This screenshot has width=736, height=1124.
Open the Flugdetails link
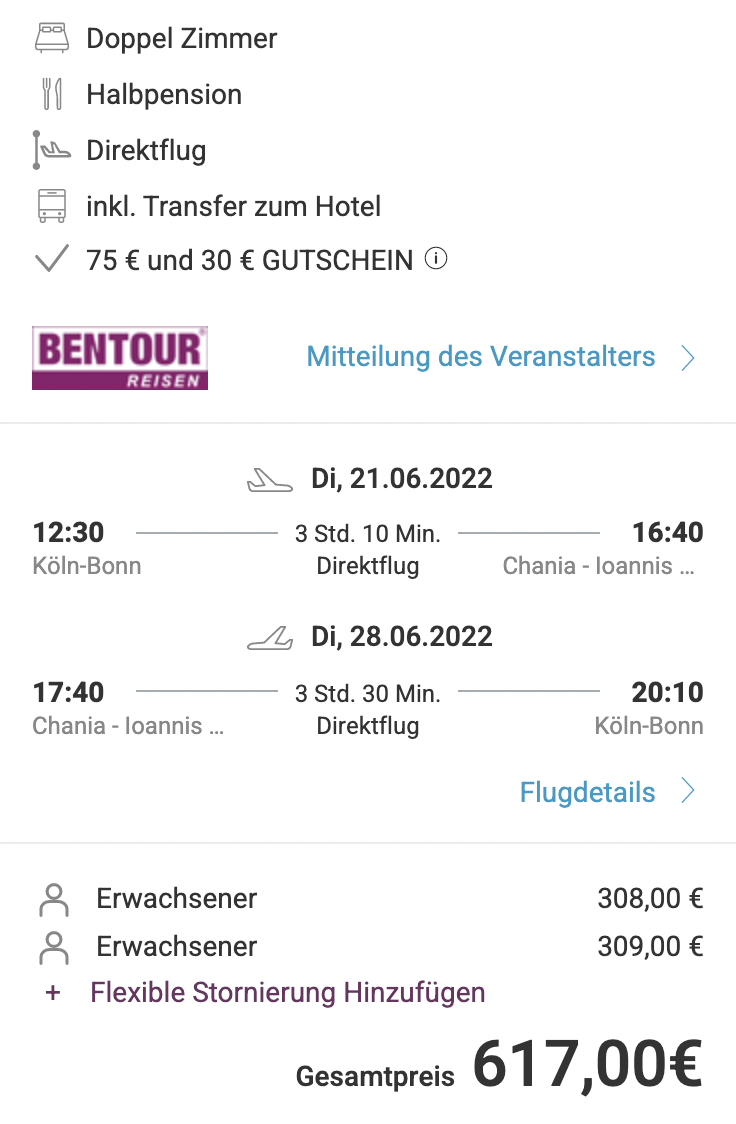tap(587, 792)
